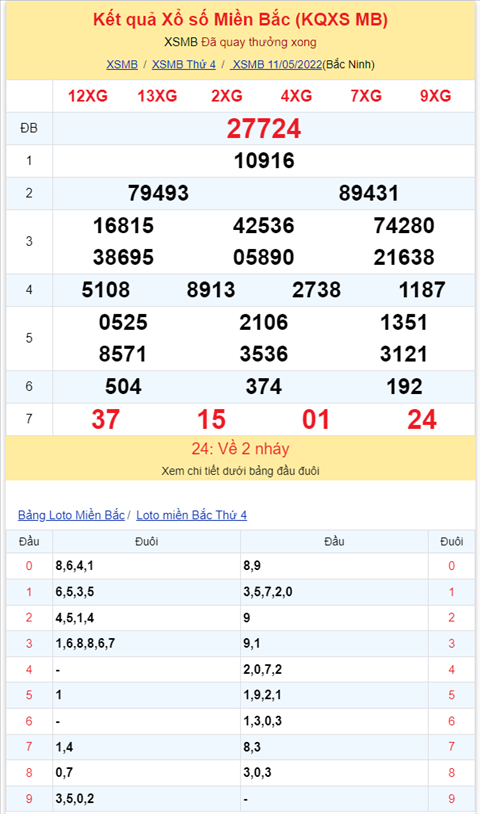Click the fifth prize number 8571
This screenshot has height=814, width=480.
(x=124, y=355)
